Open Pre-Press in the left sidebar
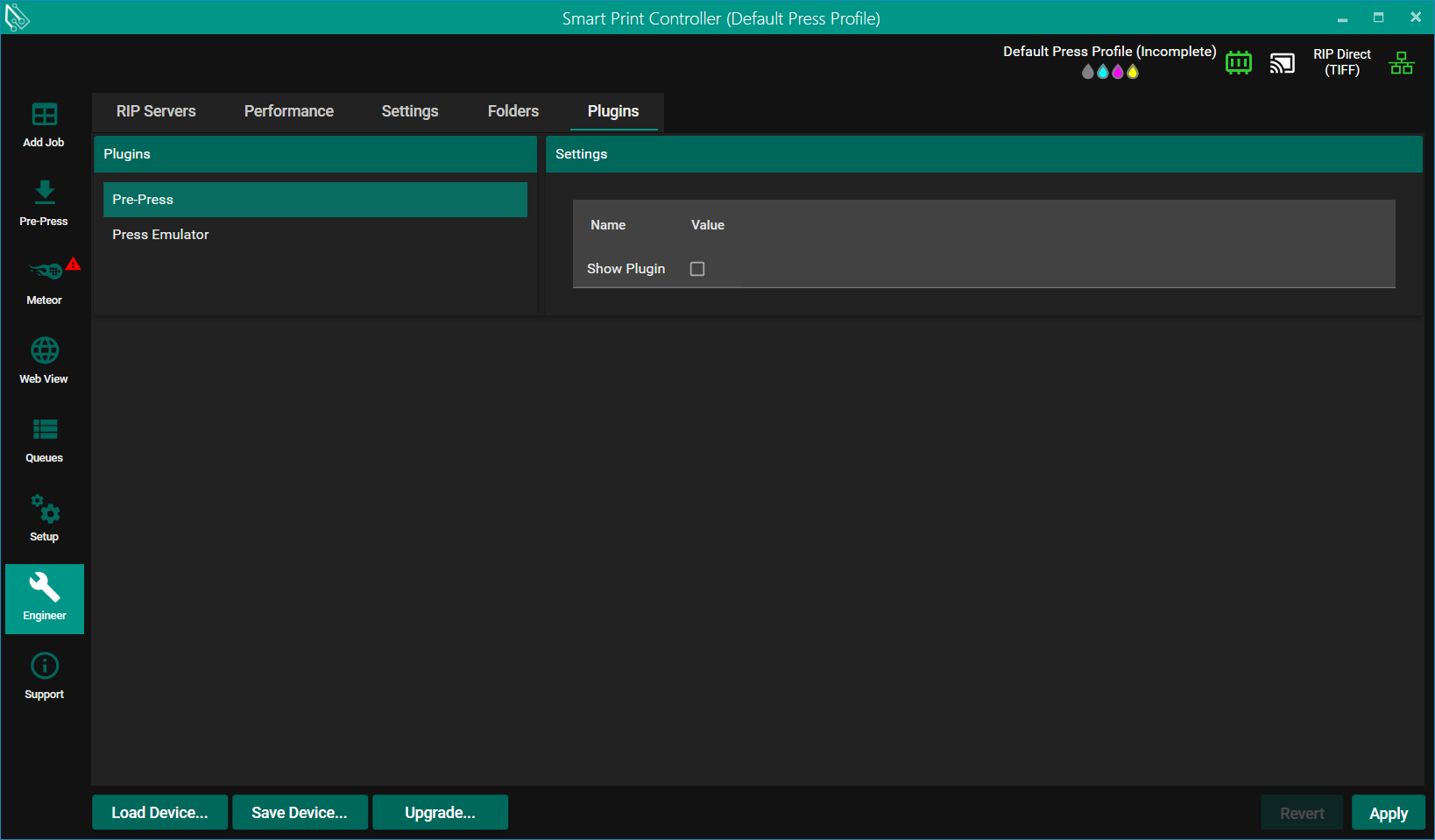The width and height of the screenshot is (1435, 840). (x=44, y=203)
